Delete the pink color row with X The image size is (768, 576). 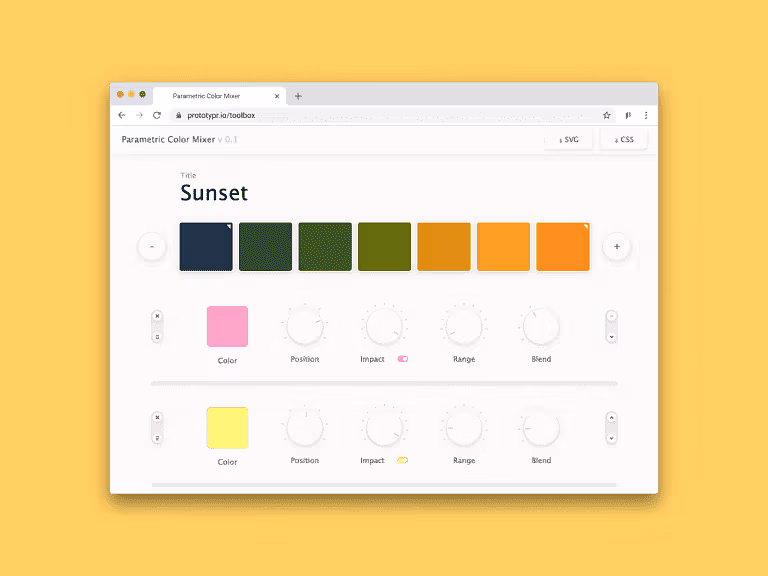pyautogui.click(x=157, y=317)
